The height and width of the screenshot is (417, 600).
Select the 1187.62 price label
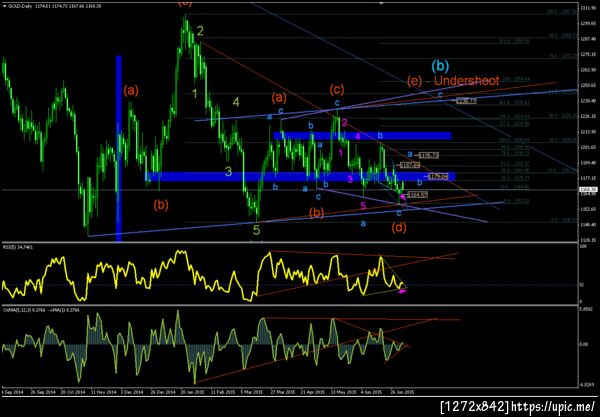(410, 165)
